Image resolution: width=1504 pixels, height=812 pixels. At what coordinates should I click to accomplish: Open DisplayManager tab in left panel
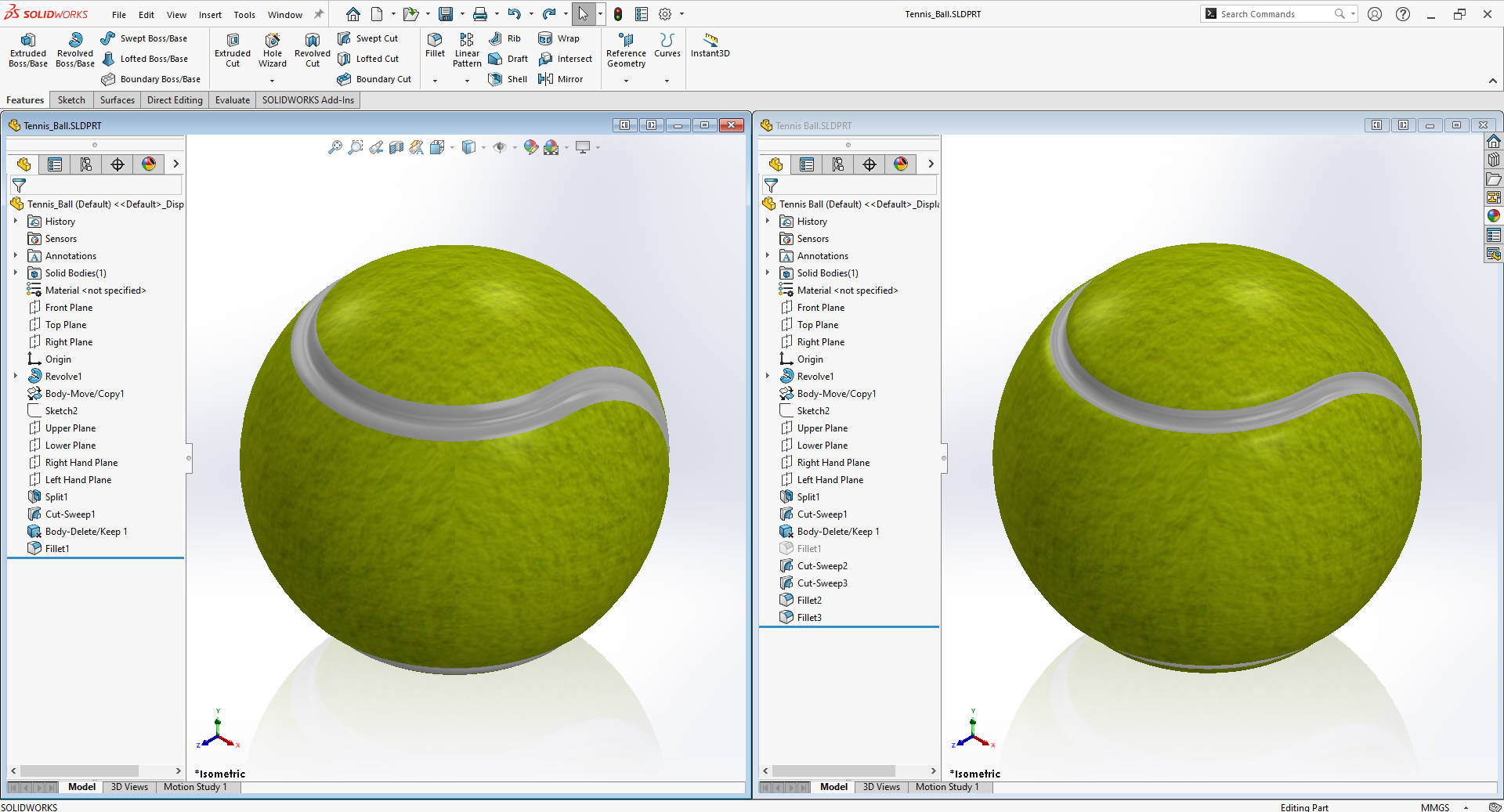149,164
